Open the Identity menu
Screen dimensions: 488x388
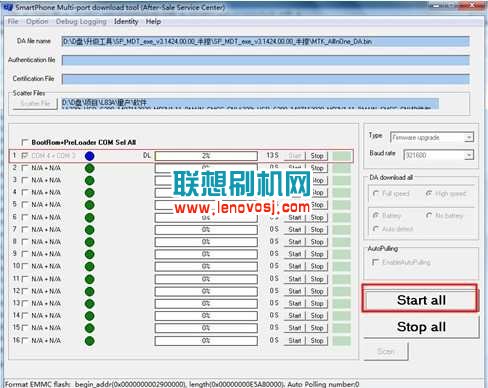pyautogui.click(x=126, y=22)
